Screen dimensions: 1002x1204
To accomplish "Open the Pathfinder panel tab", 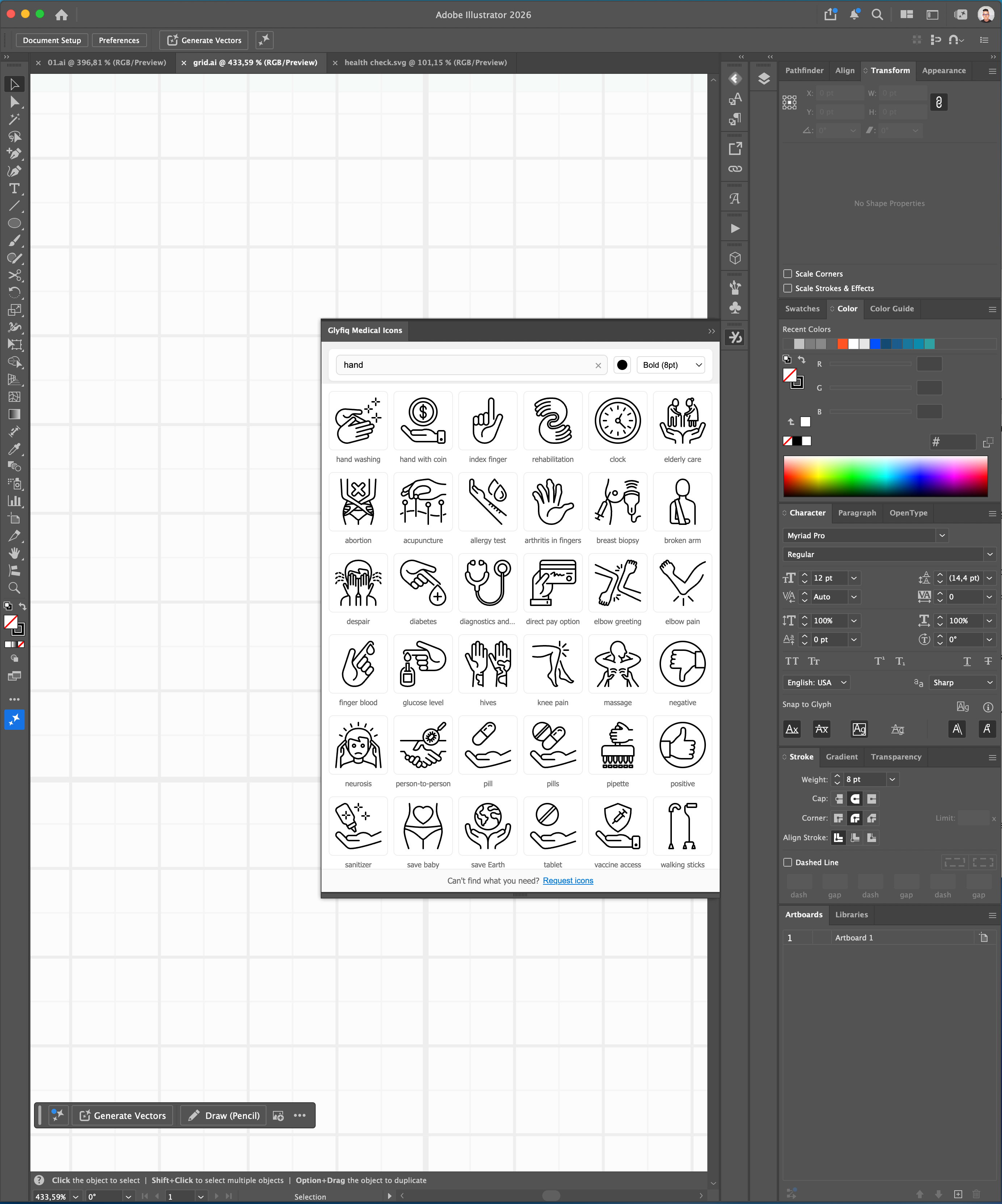I will point(804,71).
